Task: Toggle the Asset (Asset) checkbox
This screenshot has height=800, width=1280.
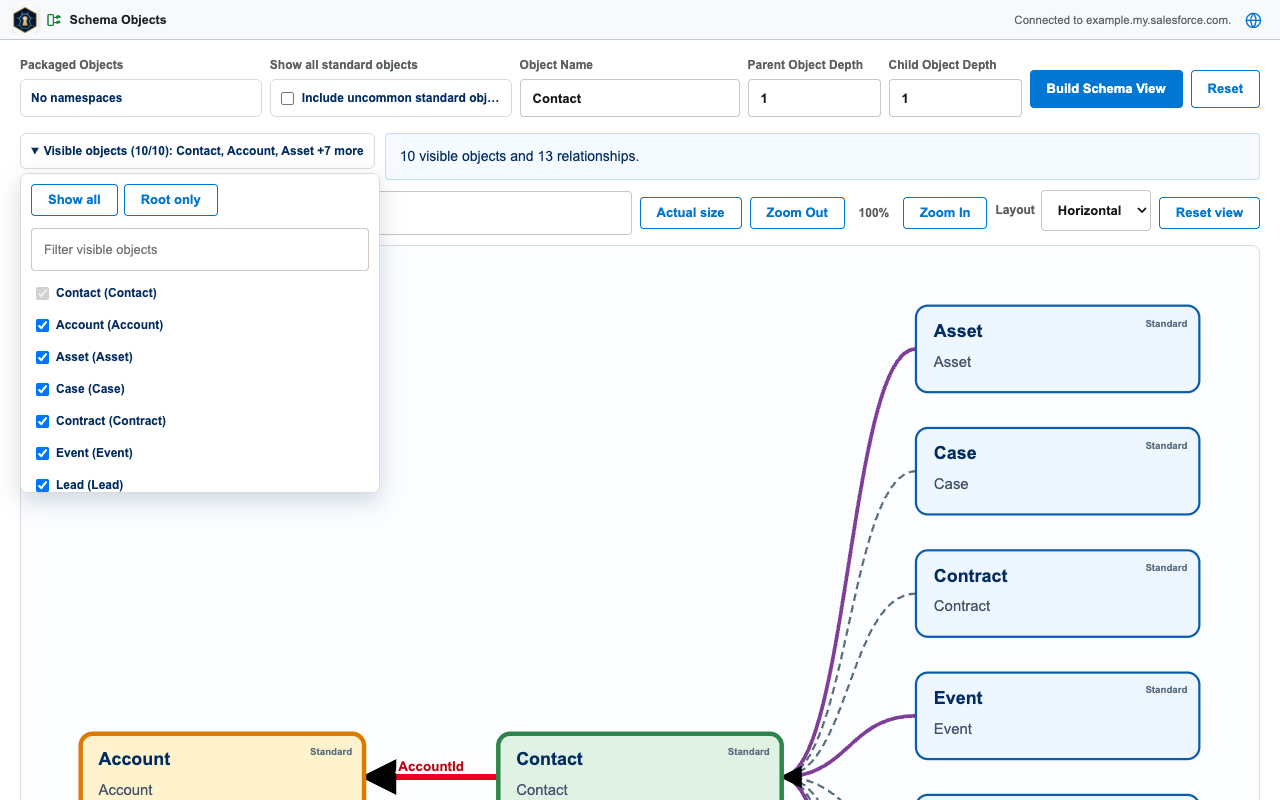Action: click(42, 357)
